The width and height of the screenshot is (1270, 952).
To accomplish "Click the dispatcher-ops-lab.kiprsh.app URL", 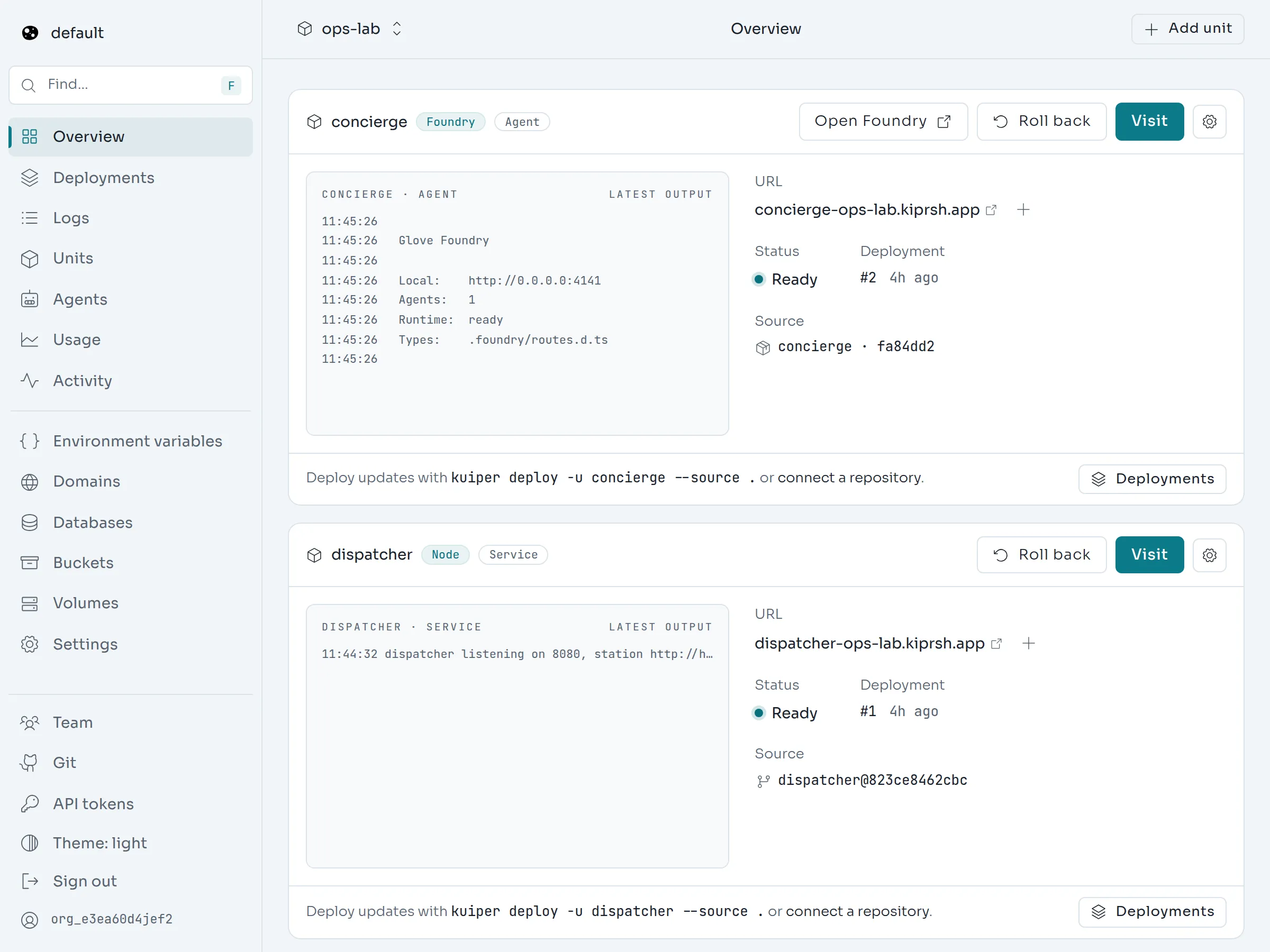I will [869, 643].
